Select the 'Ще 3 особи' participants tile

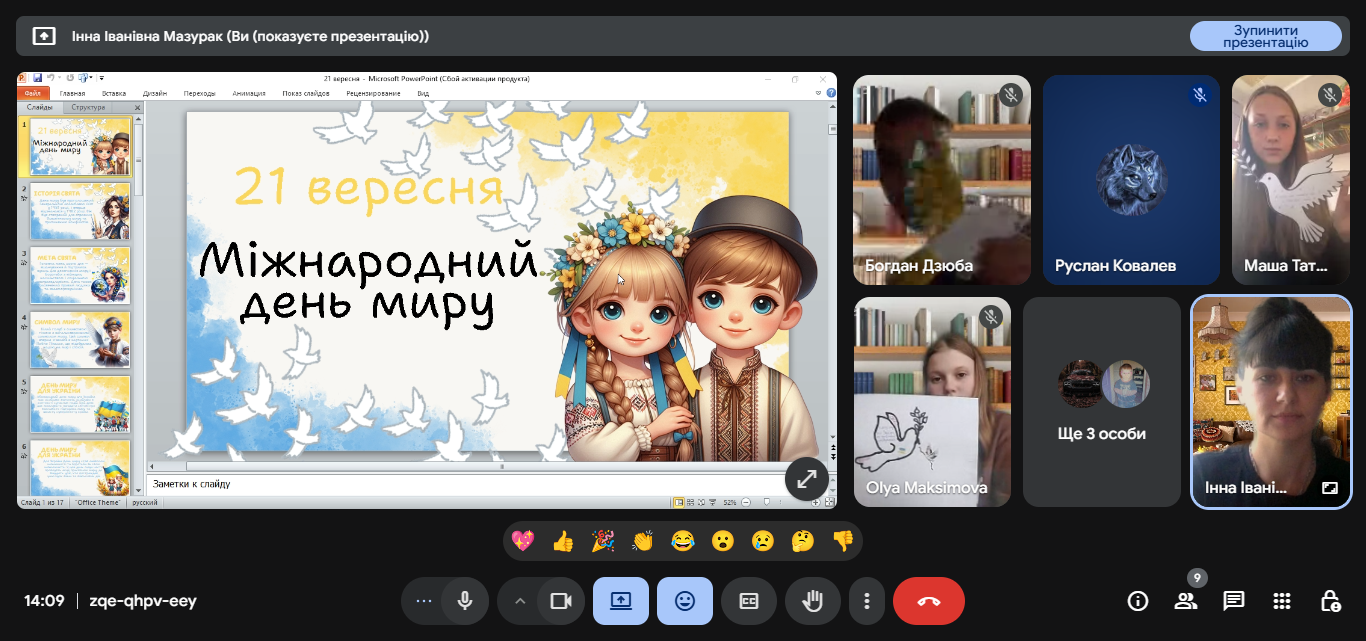(x=1102, y=402)
